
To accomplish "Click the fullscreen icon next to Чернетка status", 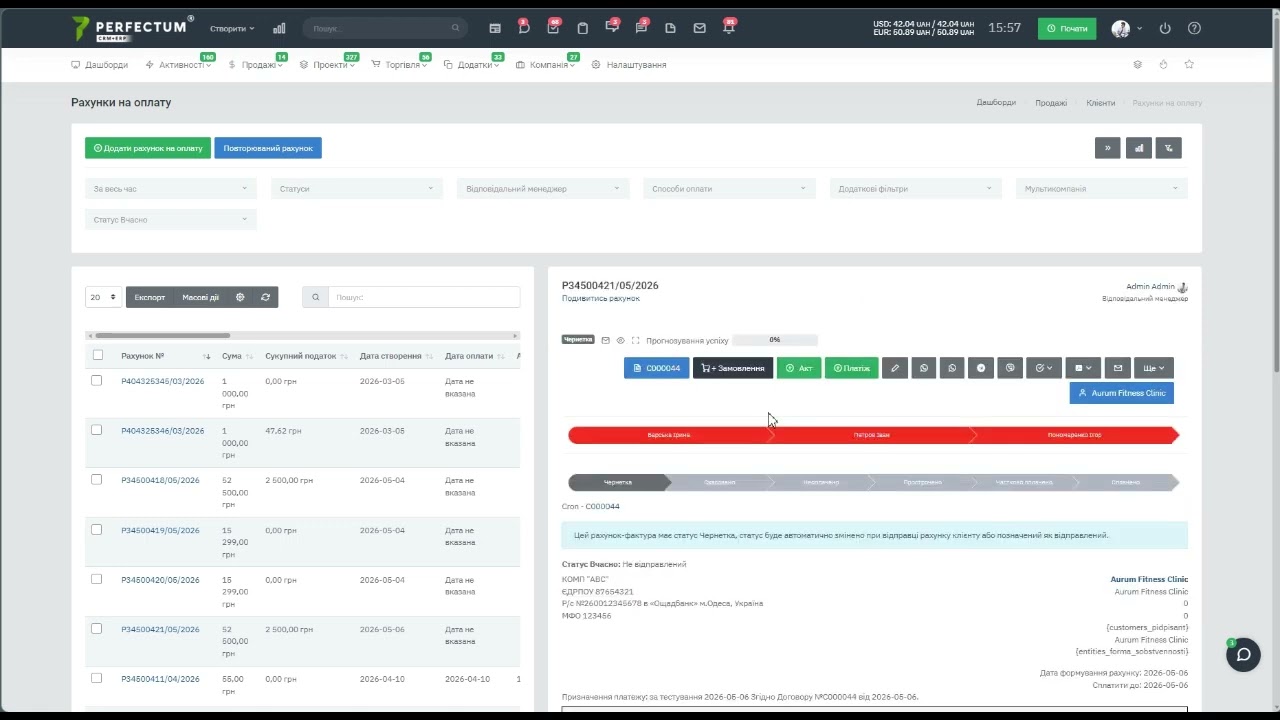I will coord(635,340).
